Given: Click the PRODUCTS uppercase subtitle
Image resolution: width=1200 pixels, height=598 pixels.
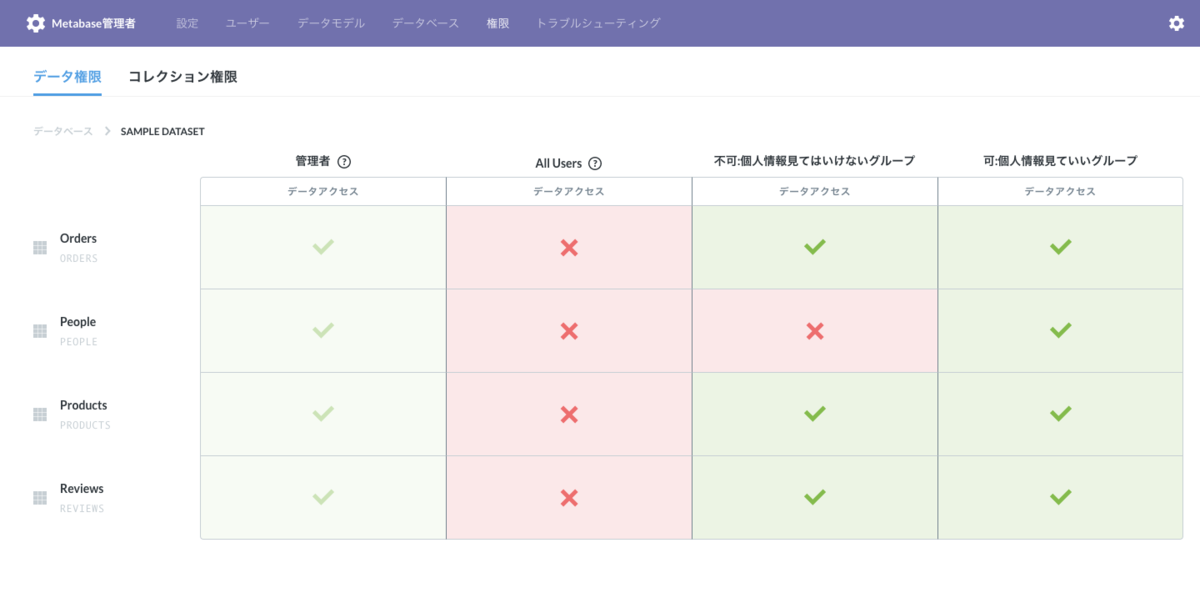Looking at the screenshot, I should coord(85,425).
